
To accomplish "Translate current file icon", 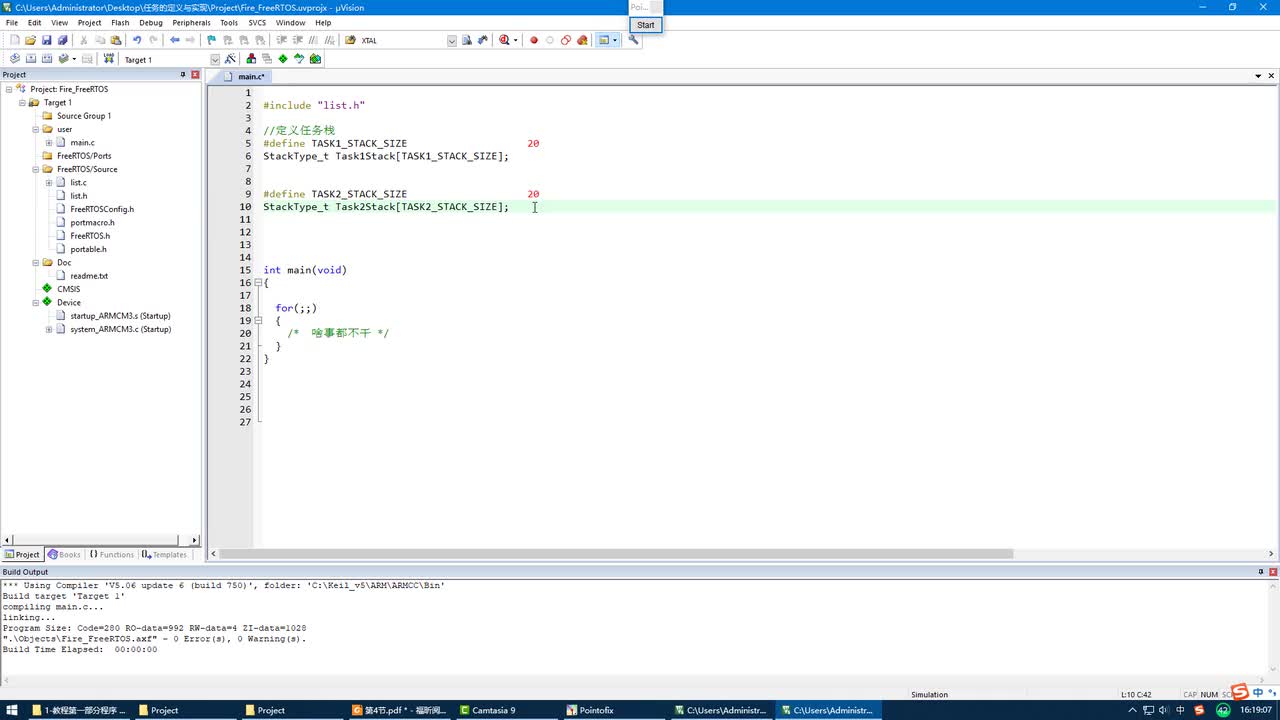I will (x=14, y=59).
